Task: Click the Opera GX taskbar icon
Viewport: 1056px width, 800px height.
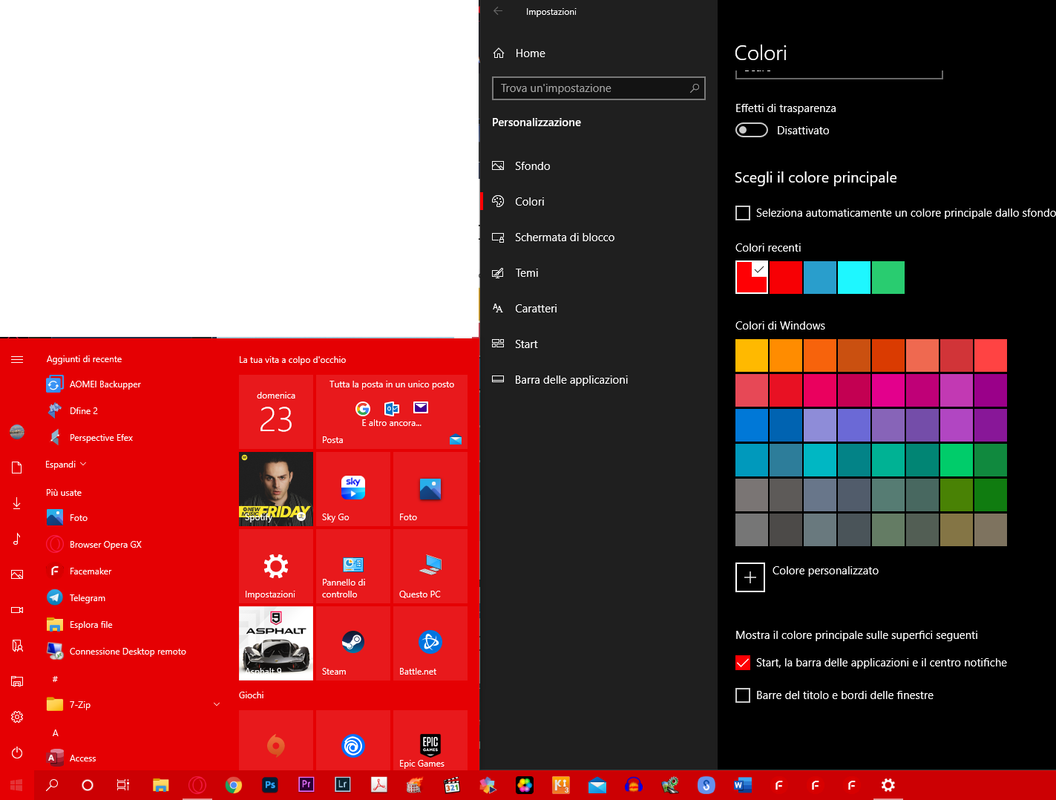Action: coord(197,785)
